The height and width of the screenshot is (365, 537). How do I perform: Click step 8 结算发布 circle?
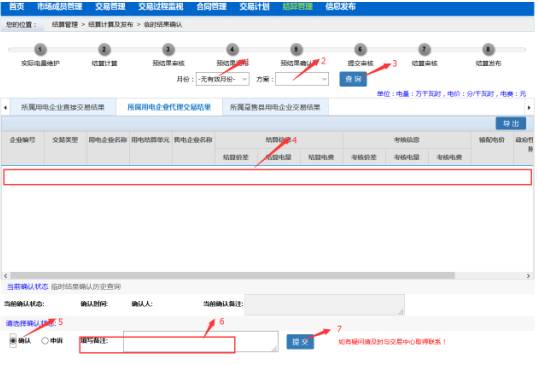[x=488, y=50]
